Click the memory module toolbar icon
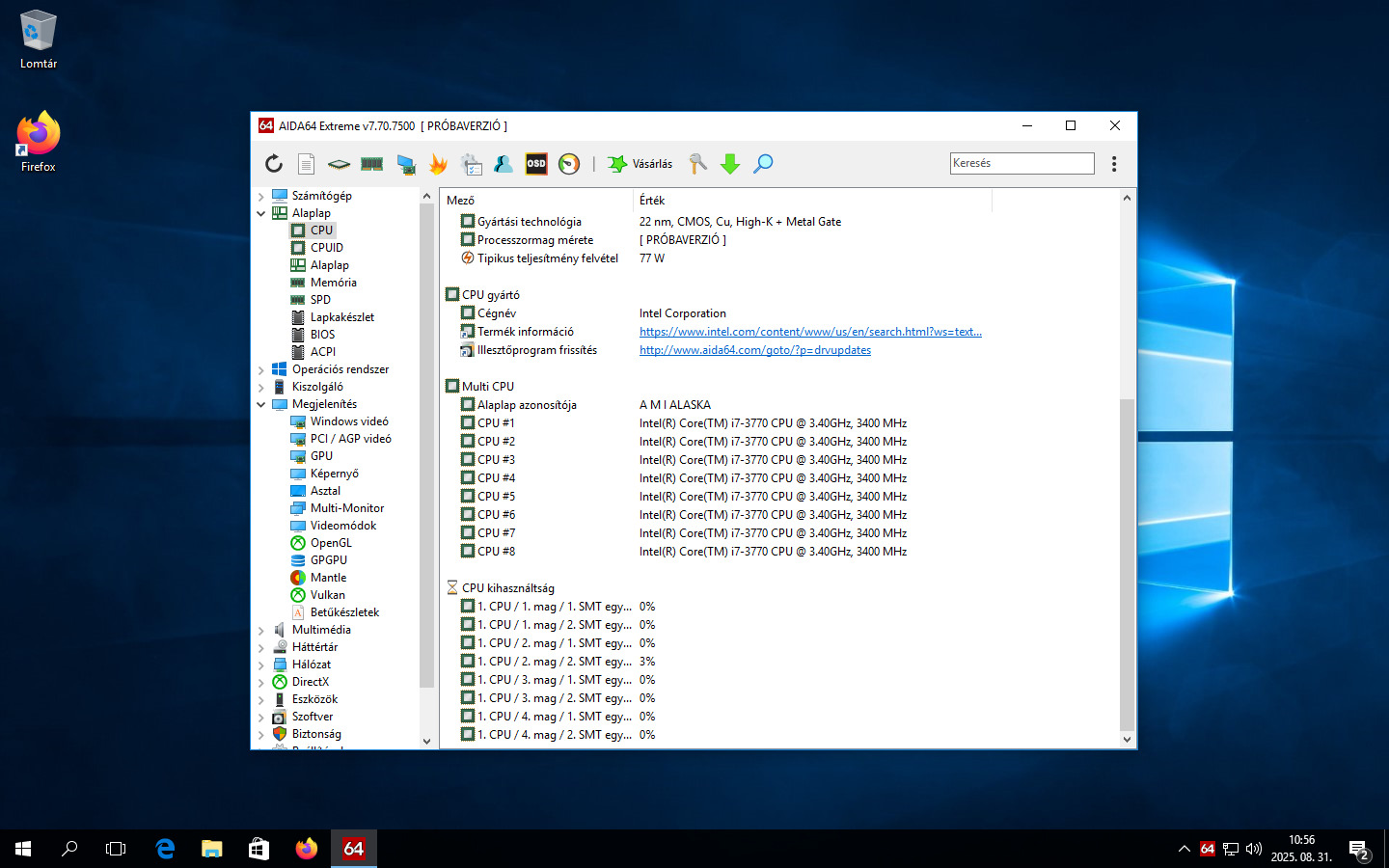This screenshot has height=868, width=1389. coord(371,164)
